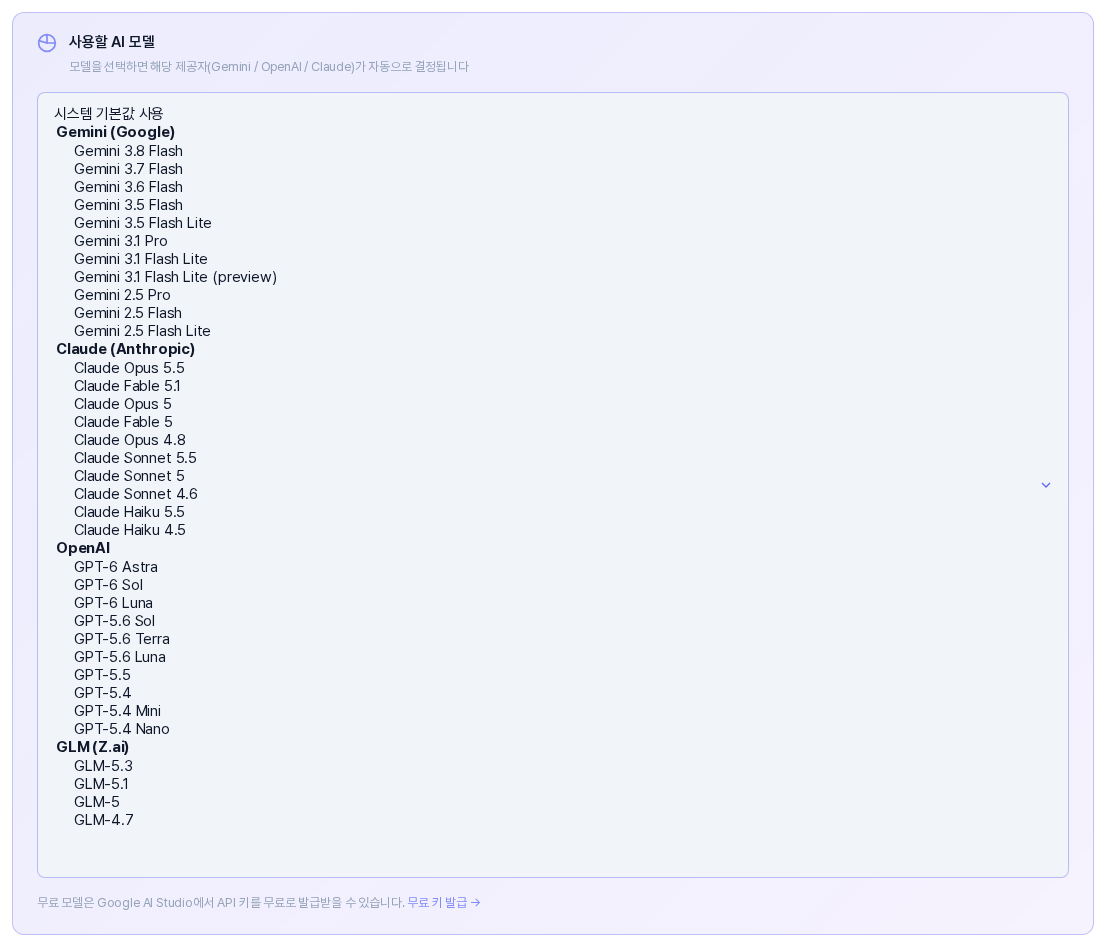1106x946 pixels.
Task: Select Gemini 2.5 Flash model
Action: [128, 313]
